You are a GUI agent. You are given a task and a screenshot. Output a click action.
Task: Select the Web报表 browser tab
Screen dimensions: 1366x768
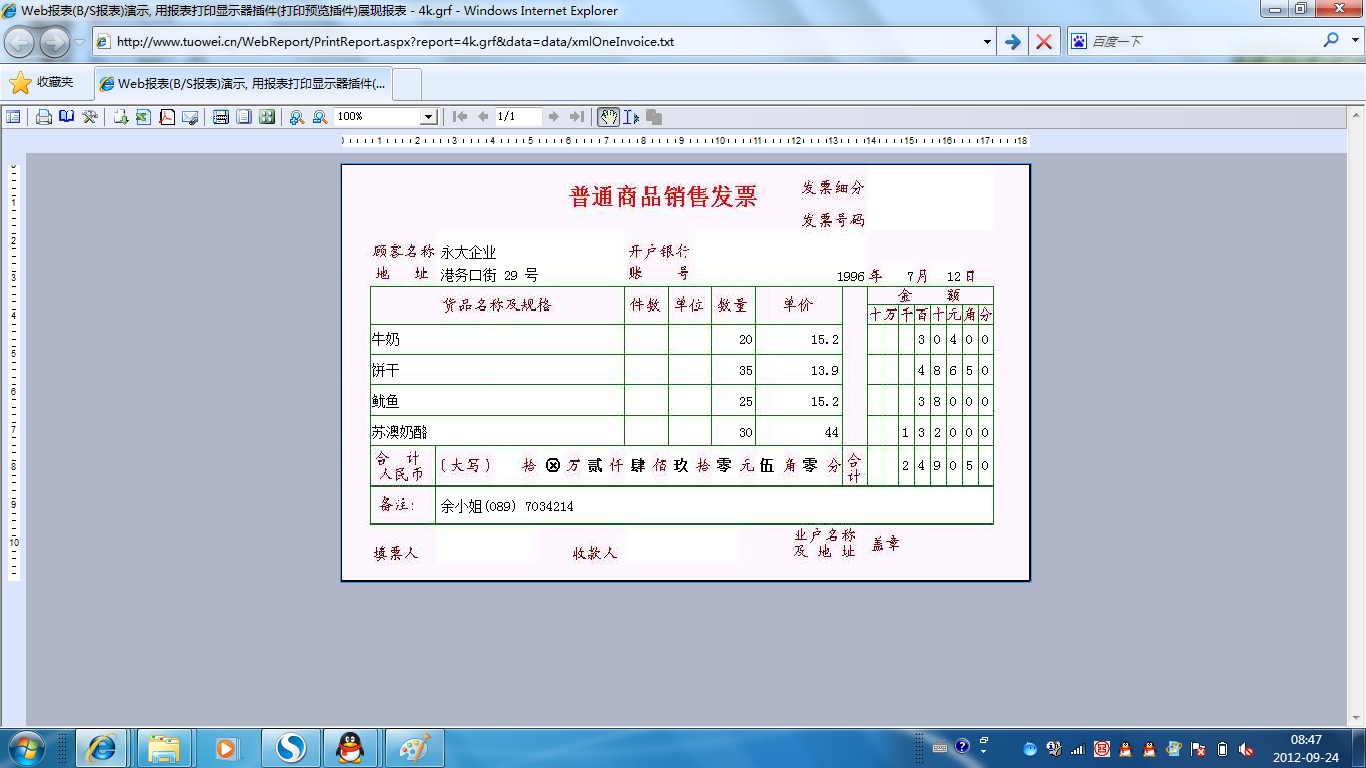[243, 84]
